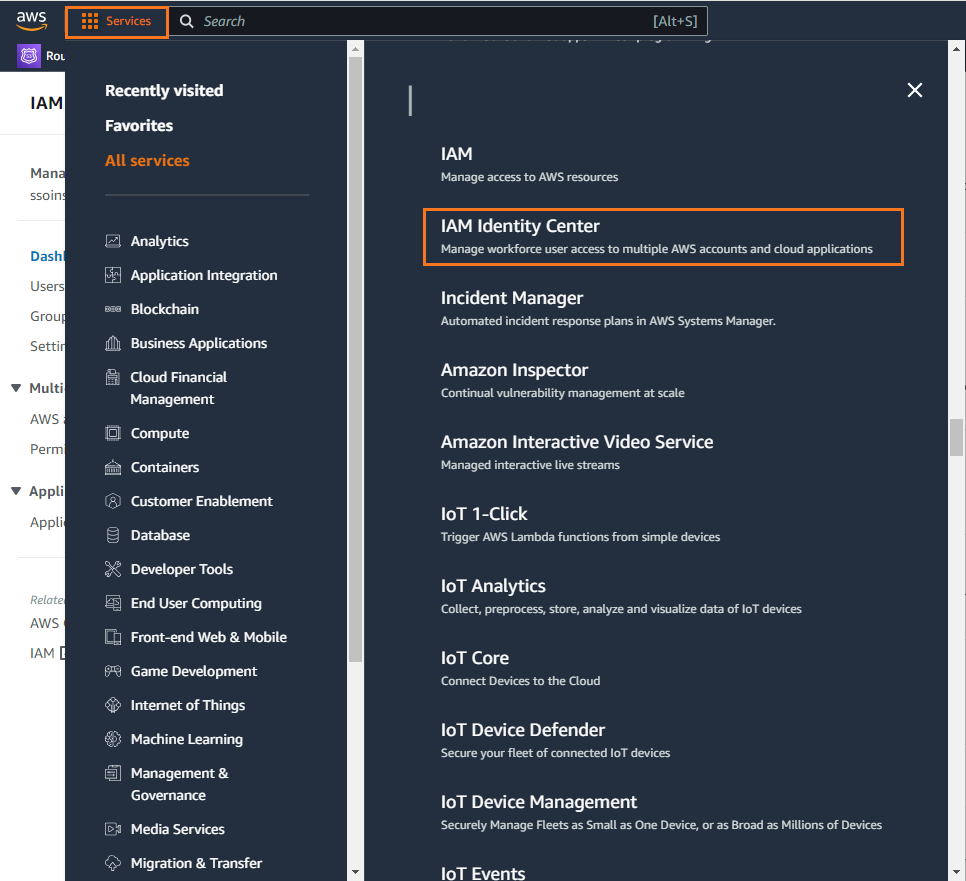This screenshot has height=881, width=966.
Task: Click the Compute category icon
Action: pos(113,433)
